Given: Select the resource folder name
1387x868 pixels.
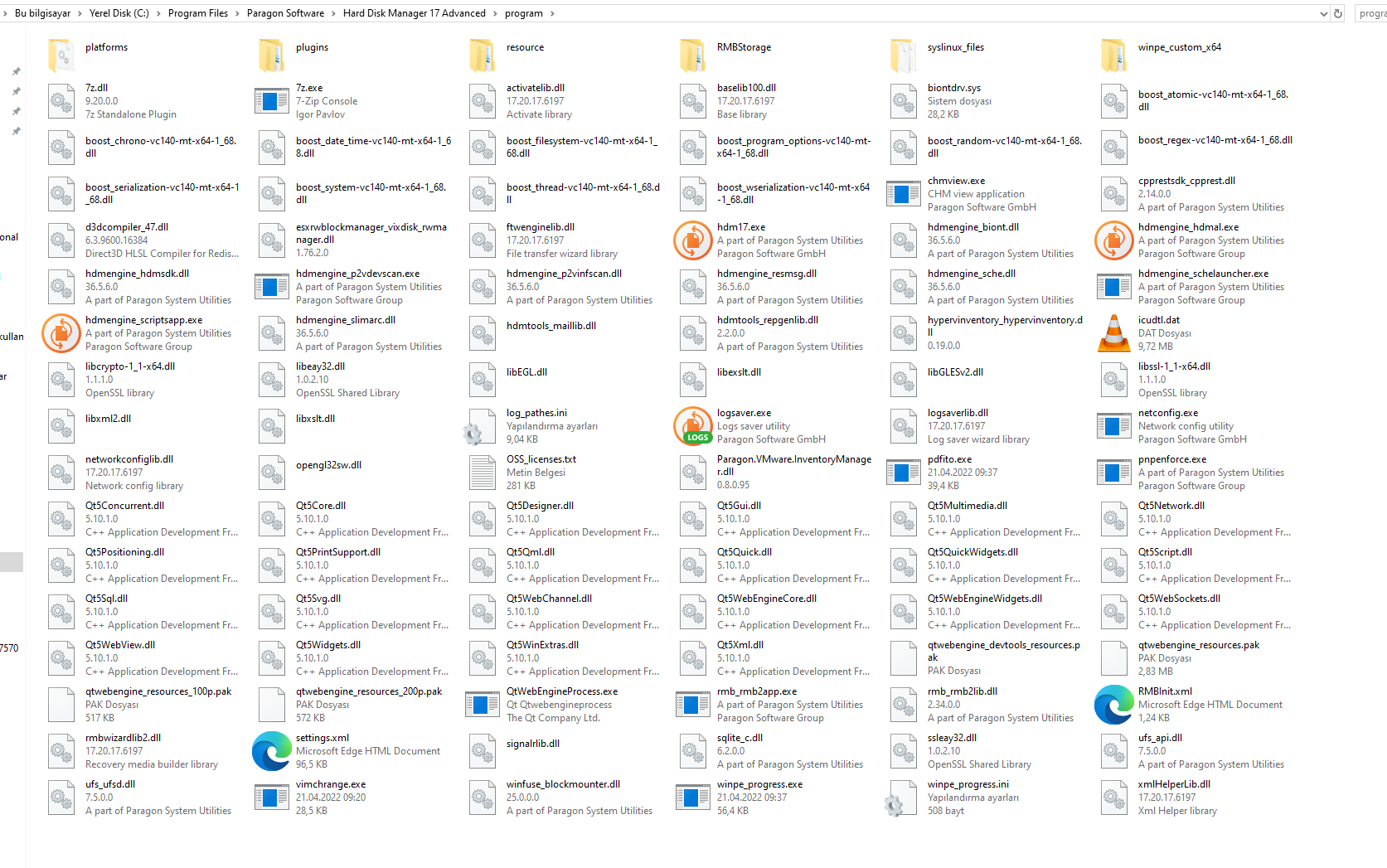Looking at the screenshot, I should point(526,47).
